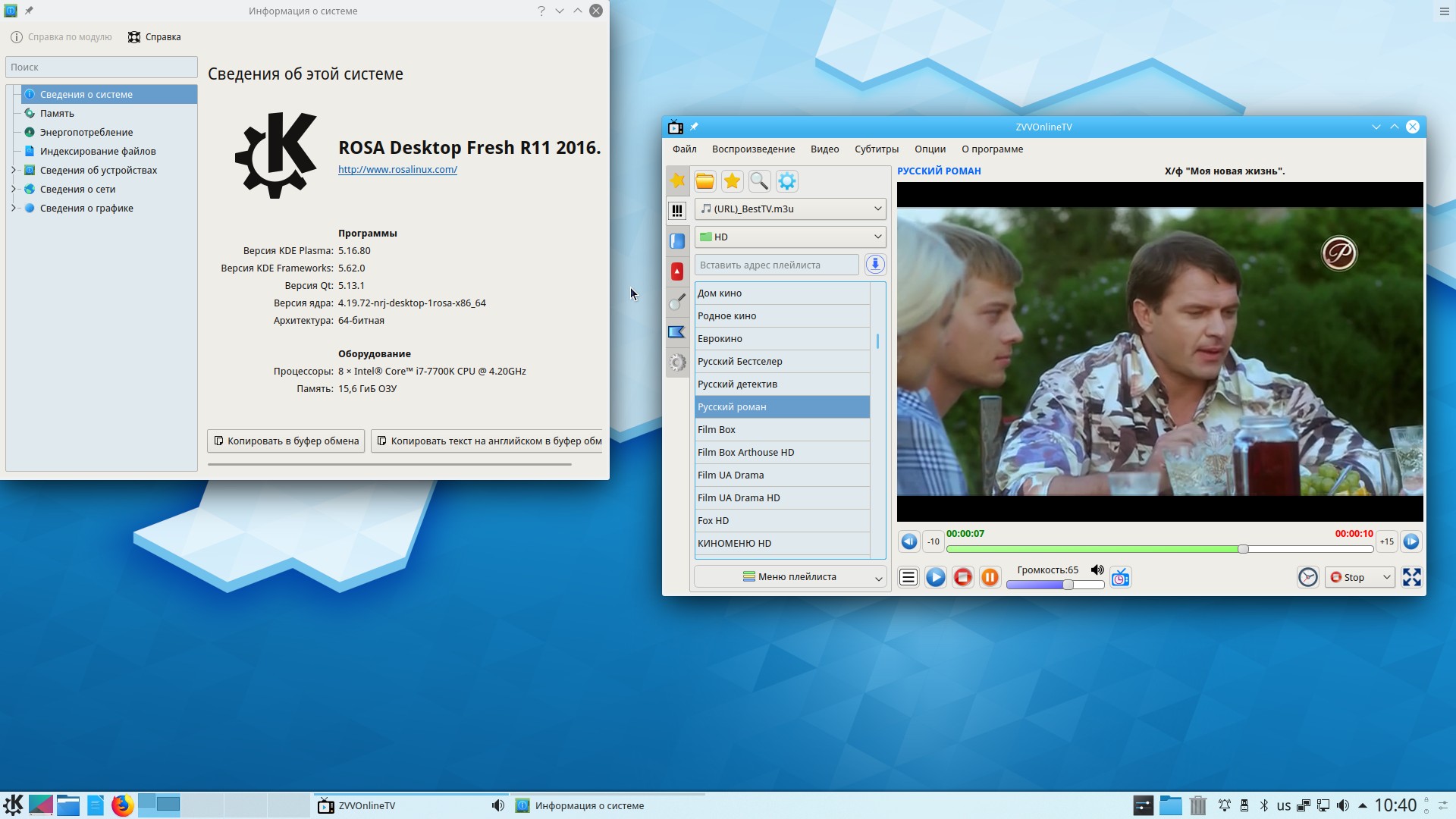
Task: Click the volume slider track
Action: pos(1054,585)
